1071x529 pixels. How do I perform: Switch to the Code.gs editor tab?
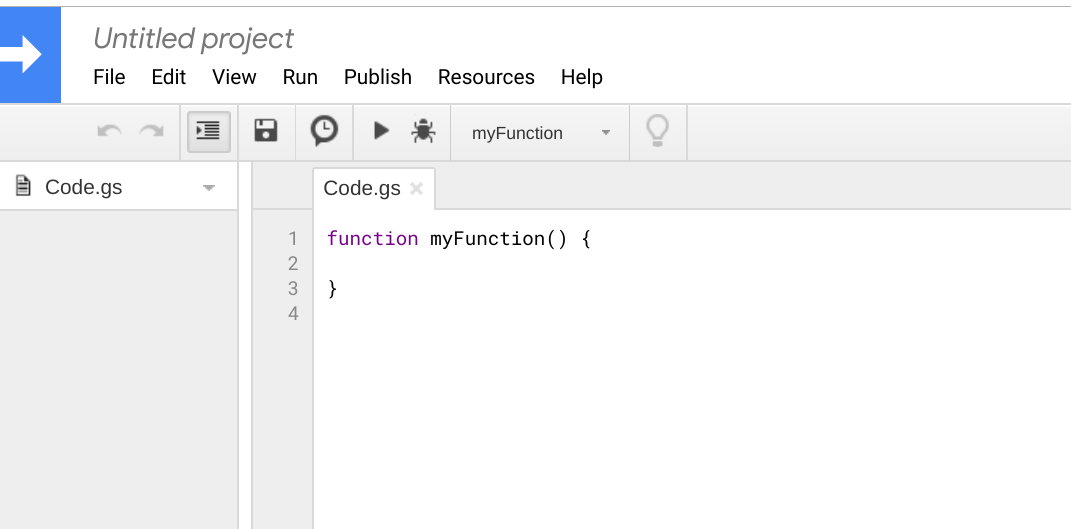(362, 188)
